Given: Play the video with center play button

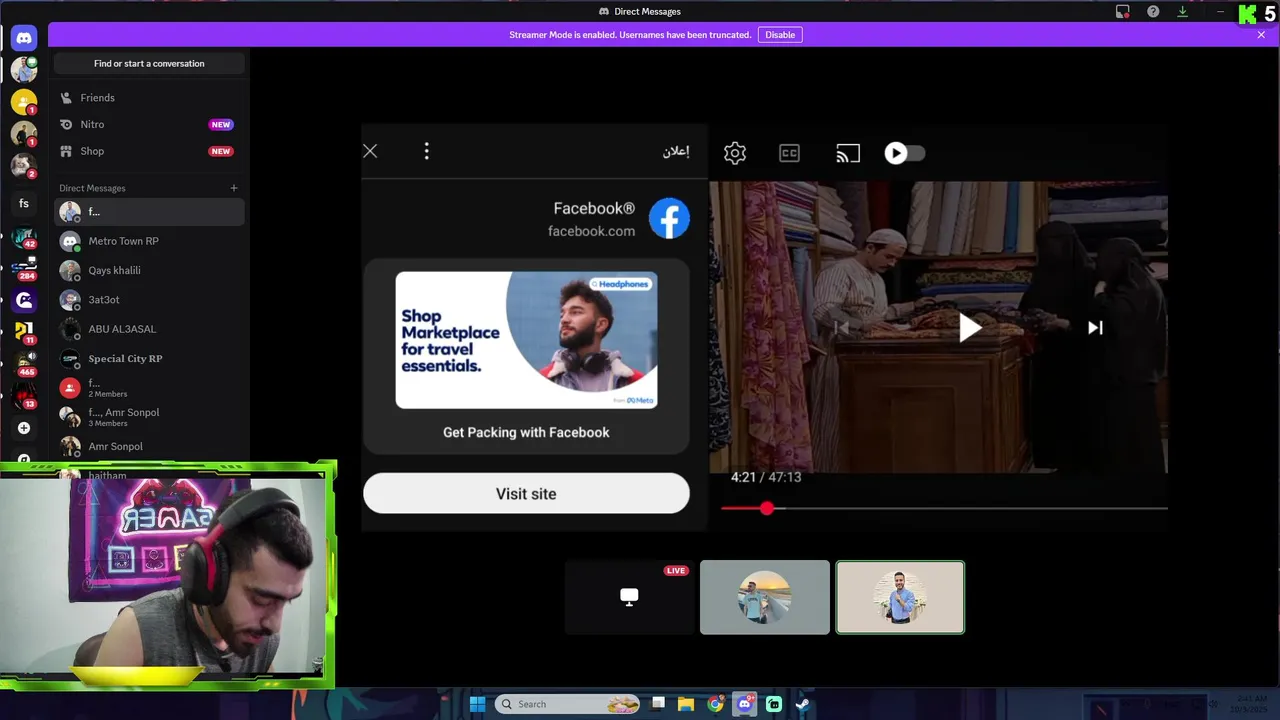Looking at the screenshot, I should click(969, 328).
